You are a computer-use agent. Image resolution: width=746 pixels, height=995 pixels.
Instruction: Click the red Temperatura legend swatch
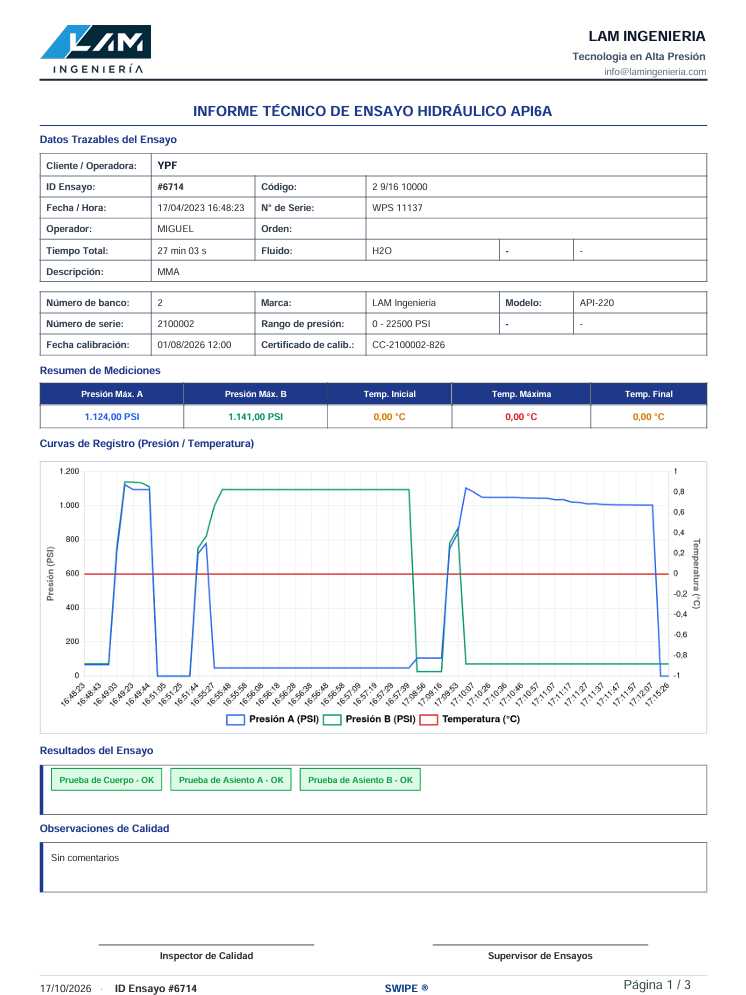coord(428,720)
